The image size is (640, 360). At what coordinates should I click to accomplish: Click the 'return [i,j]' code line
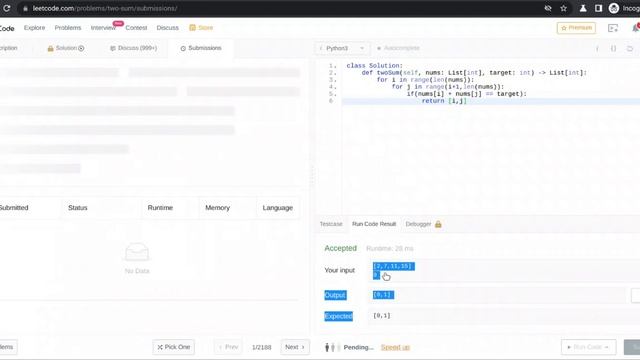(x=444, y=101)
